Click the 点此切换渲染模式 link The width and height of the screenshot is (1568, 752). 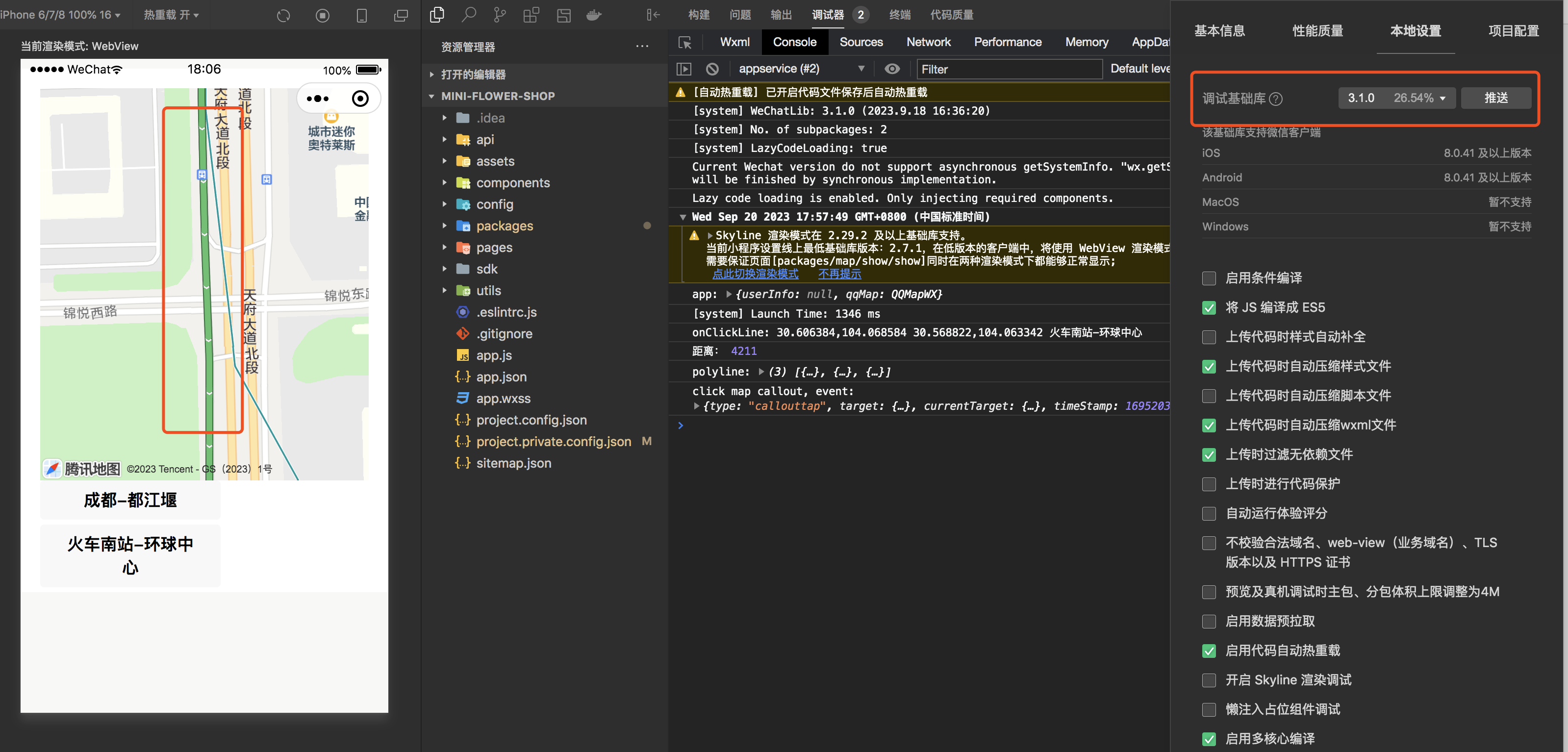[x=755, y=274]
